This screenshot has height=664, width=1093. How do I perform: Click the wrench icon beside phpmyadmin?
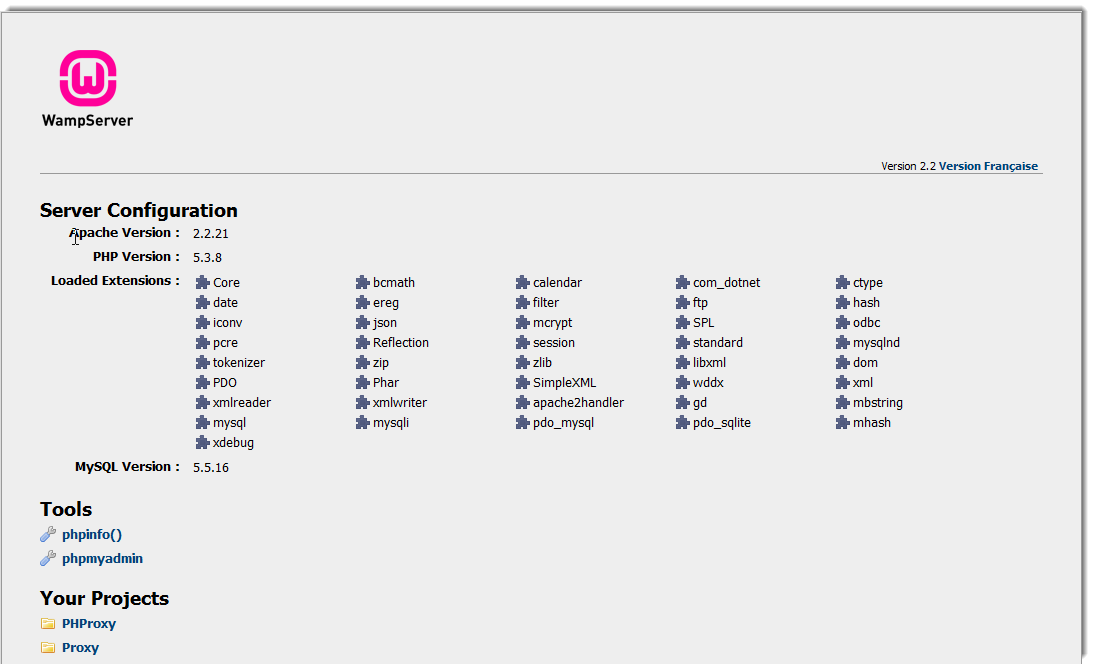tap(48, 558)
